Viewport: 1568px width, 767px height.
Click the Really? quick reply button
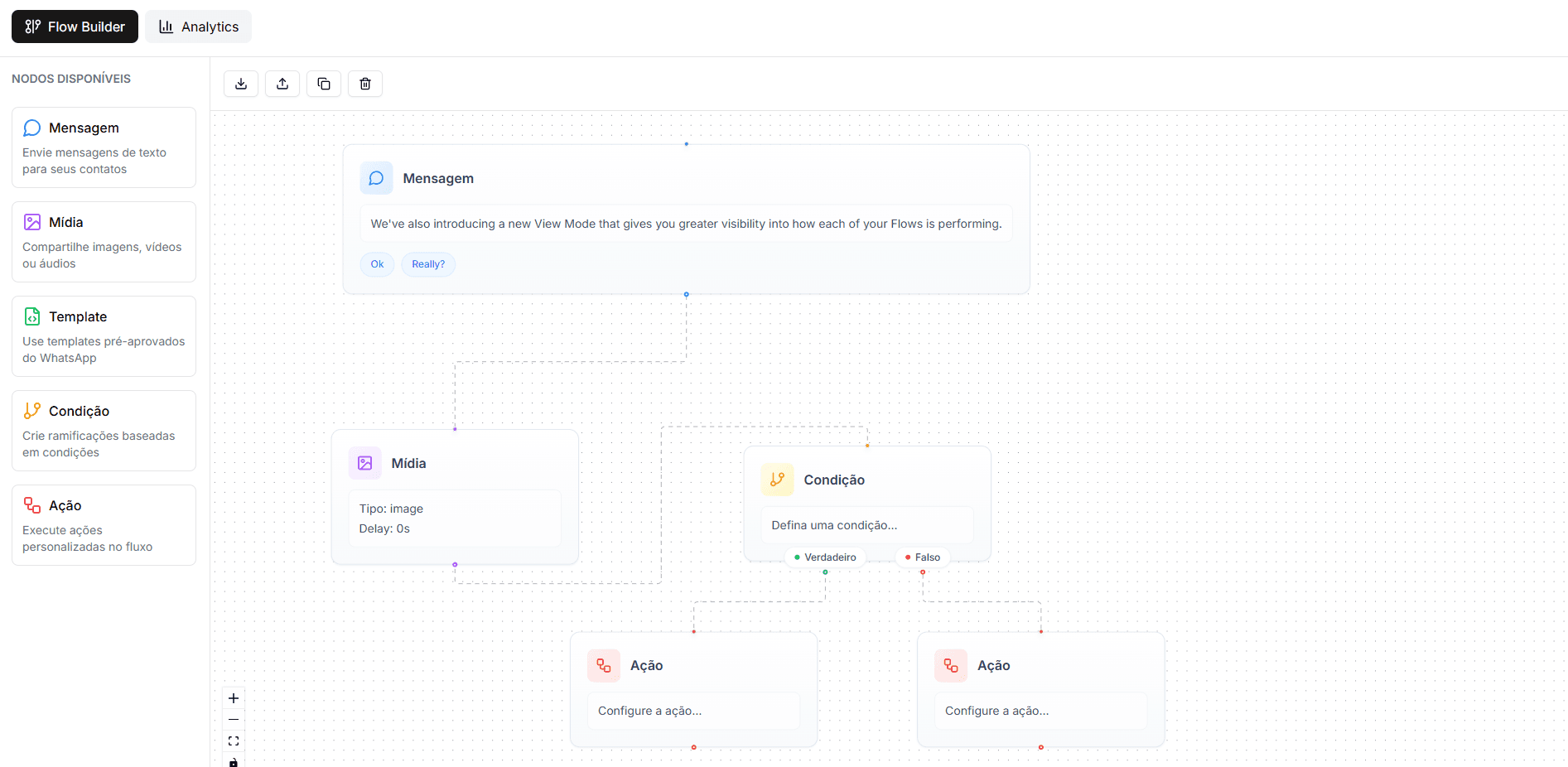[427, 263]
